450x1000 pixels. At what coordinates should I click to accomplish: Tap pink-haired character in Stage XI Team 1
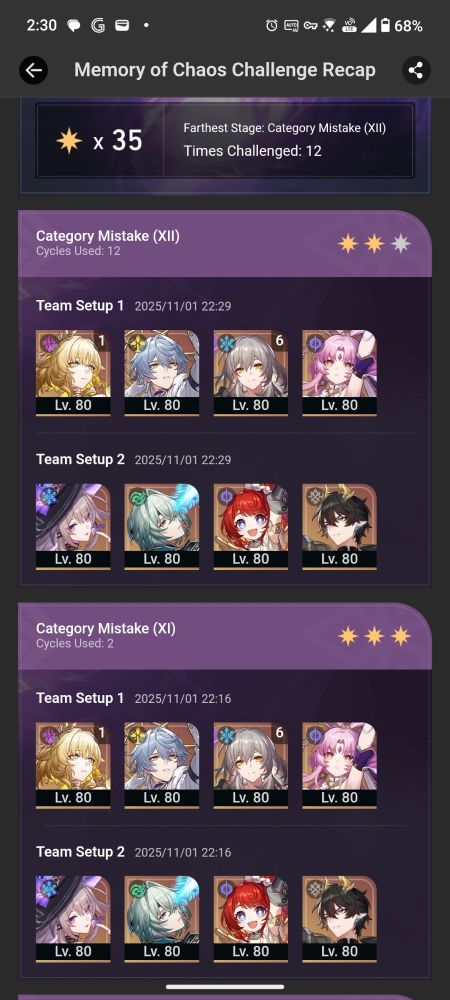[x=339, y=765]
